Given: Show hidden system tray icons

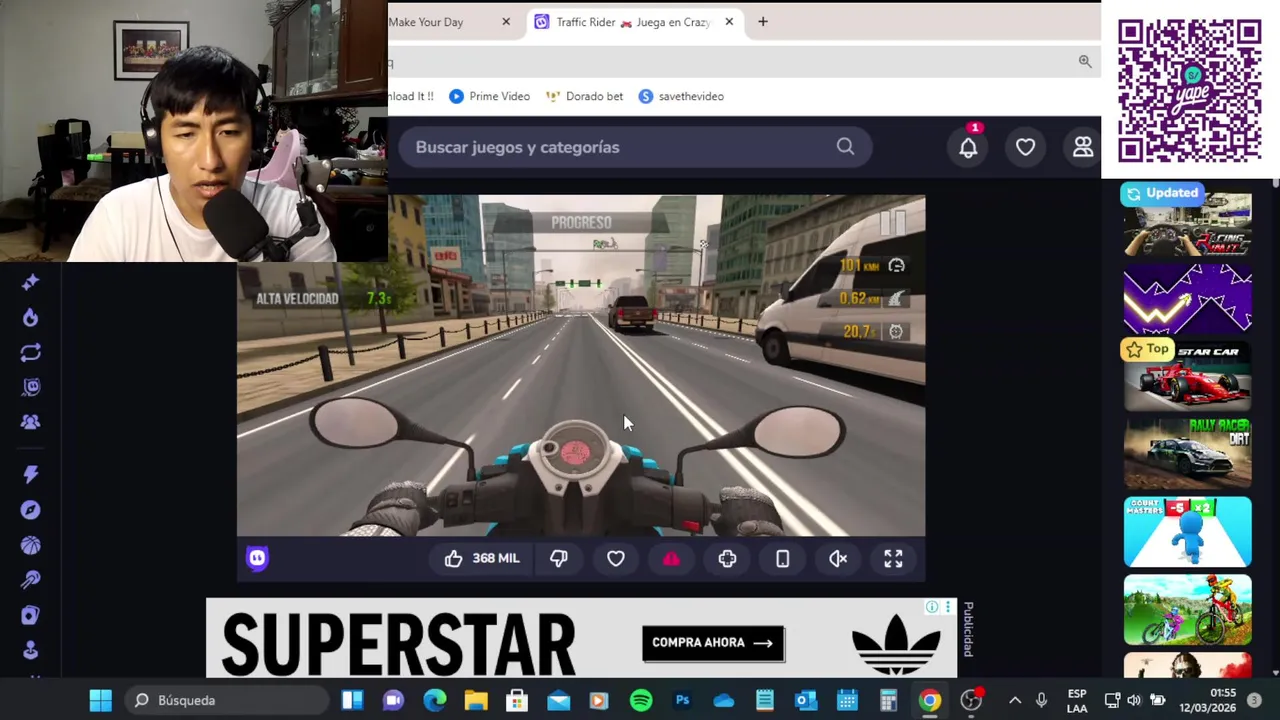Looking at the screenshot, I should [1015, 700].
